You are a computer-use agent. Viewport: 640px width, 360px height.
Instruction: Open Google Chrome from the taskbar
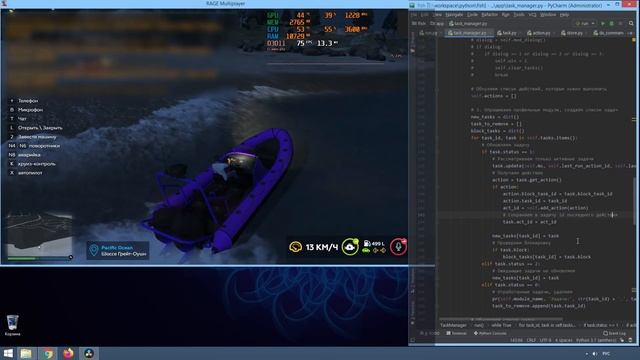pos(48,353)
